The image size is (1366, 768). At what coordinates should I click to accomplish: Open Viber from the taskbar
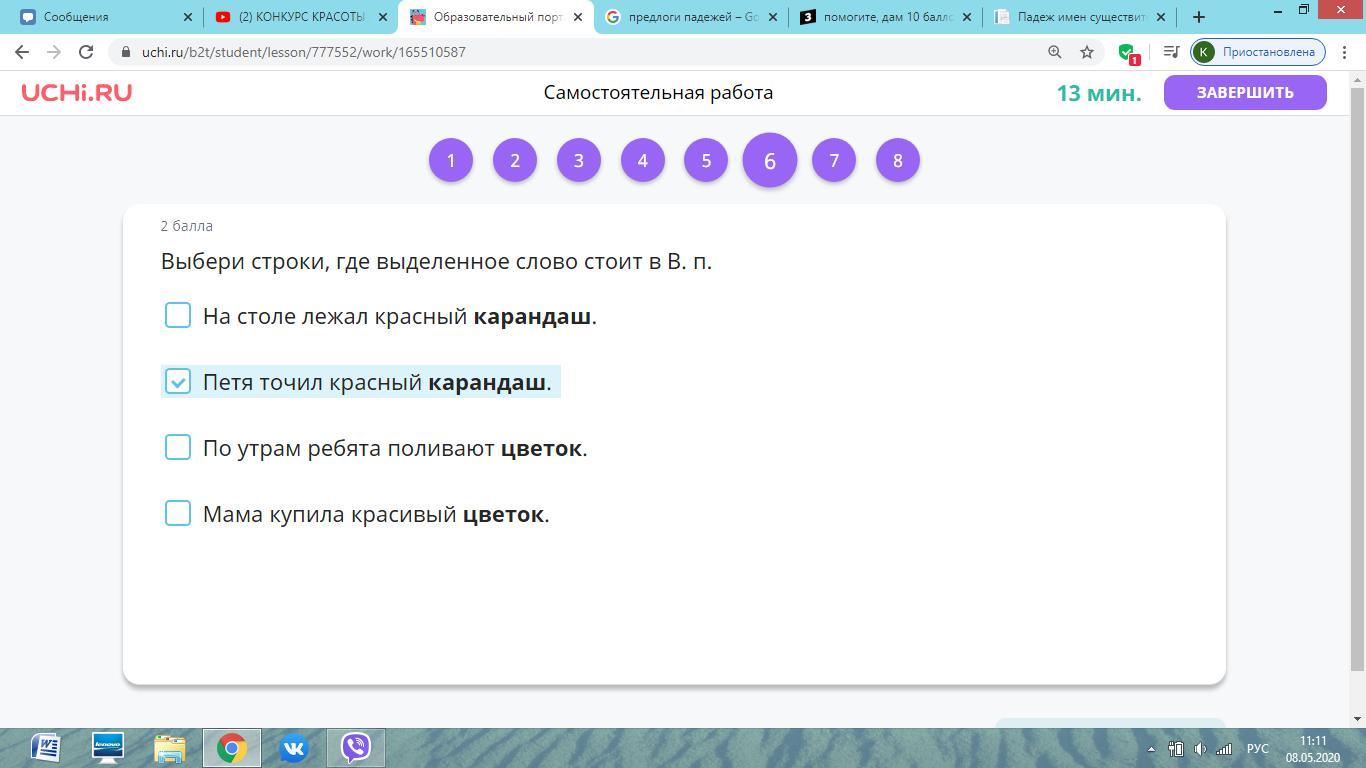pos(356,748)
